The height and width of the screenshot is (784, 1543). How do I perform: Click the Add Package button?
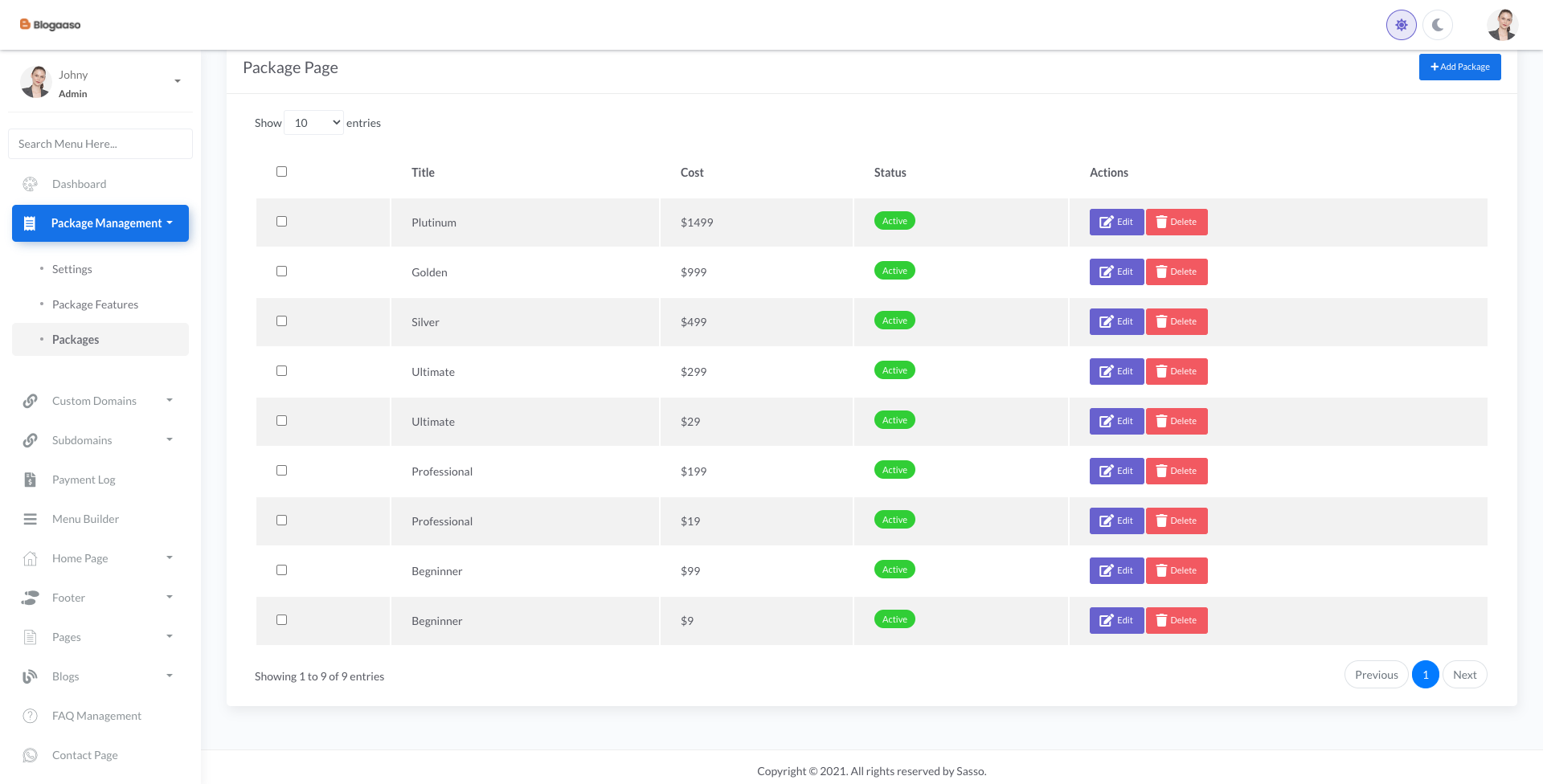point(1459,67)
